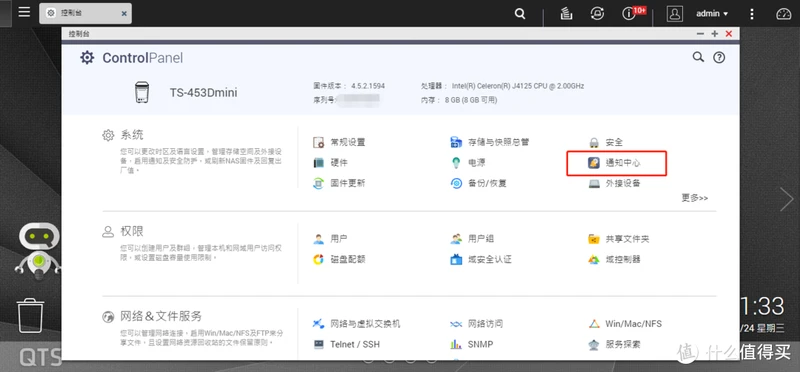Click the search icon inside ControlPanel header

coord(698,57)
